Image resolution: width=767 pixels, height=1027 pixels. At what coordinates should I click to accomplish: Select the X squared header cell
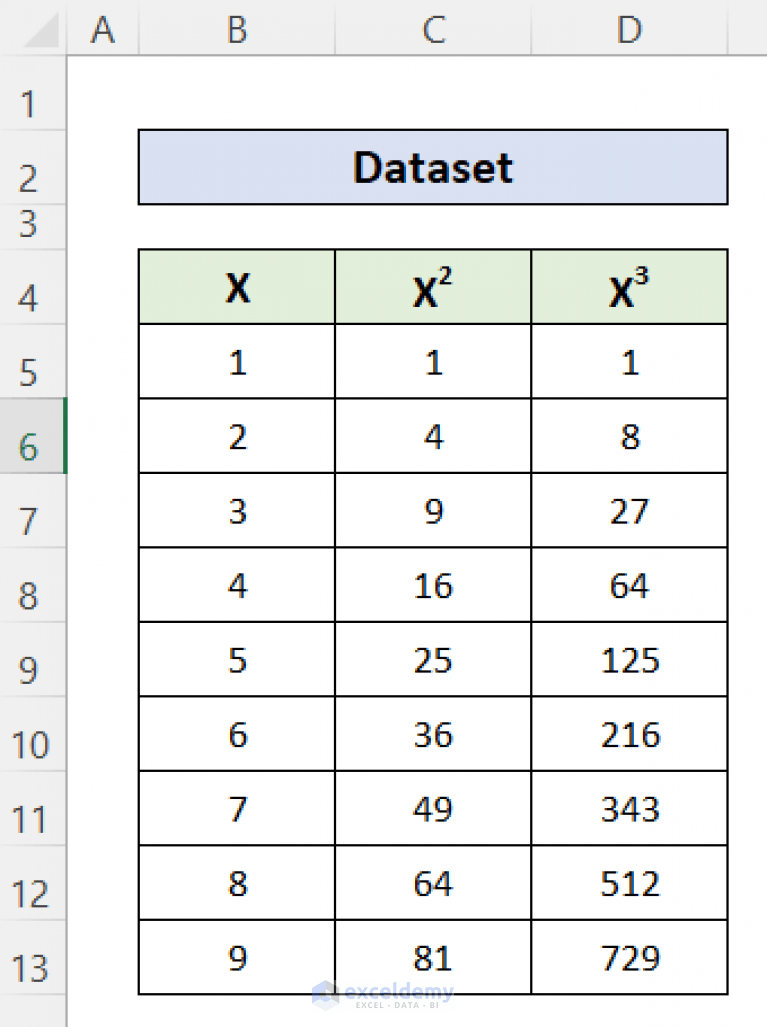pos(432,287)
